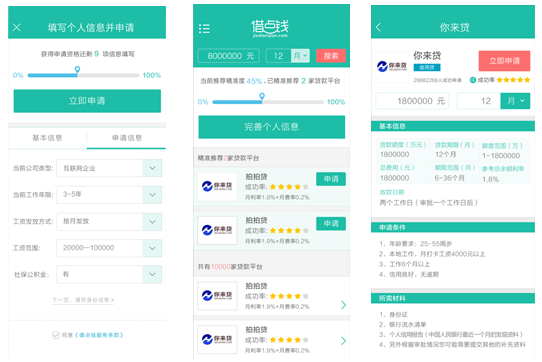Click 申请条件 section header
The width and height of the screenshot is (542, 362).
coord(453,228)
